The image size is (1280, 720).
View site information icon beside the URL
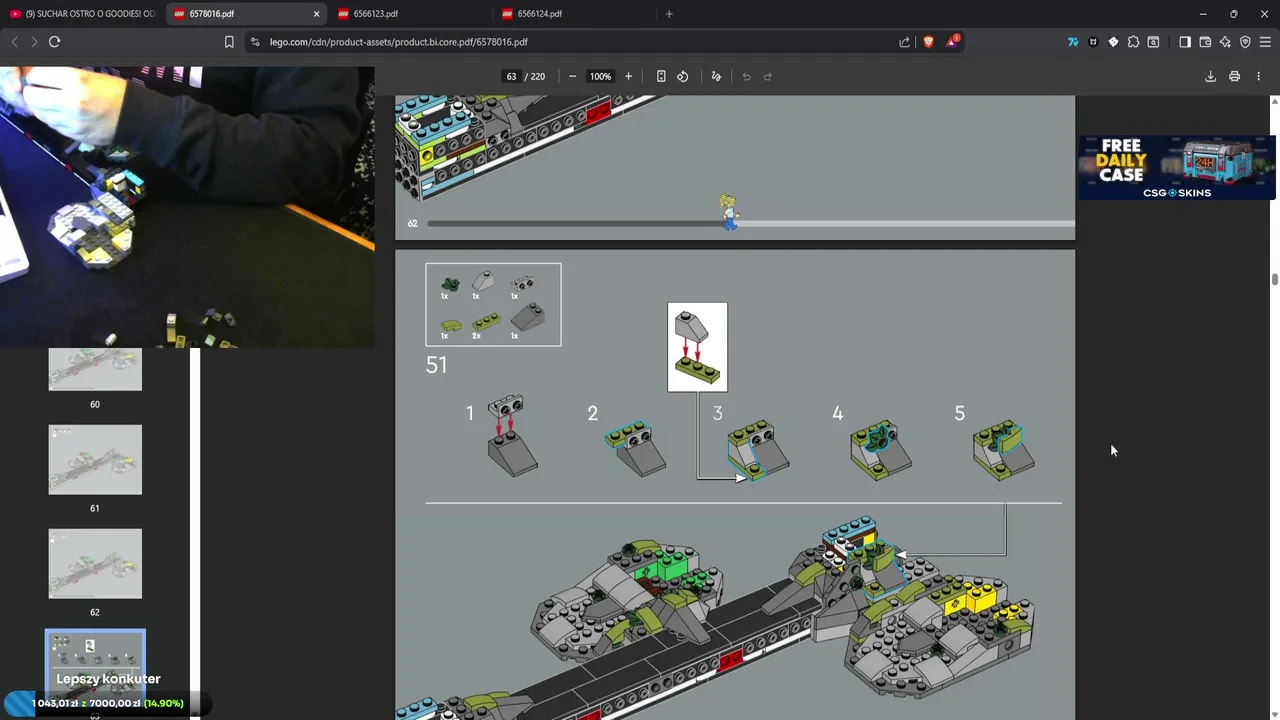255,42
